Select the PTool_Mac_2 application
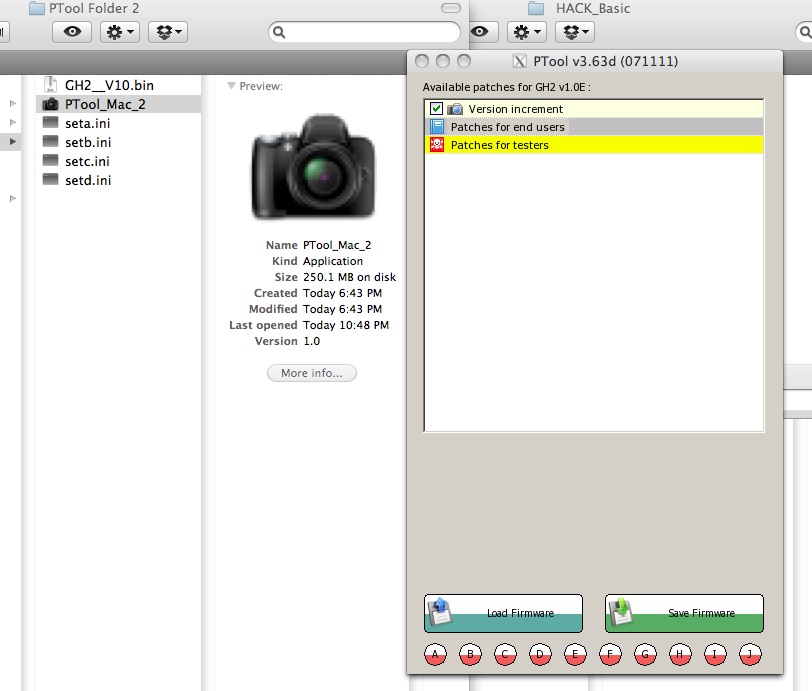Viewport: 812px width, 691px height. pyautogui.click(x=118, y=104)
